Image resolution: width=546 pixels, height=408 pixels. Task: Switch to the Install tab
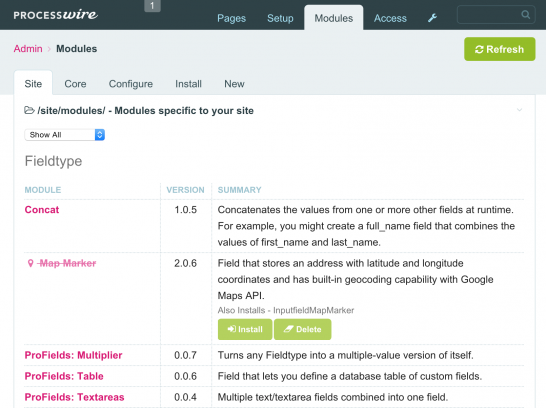pyautogui.click(x=188, y=84)
